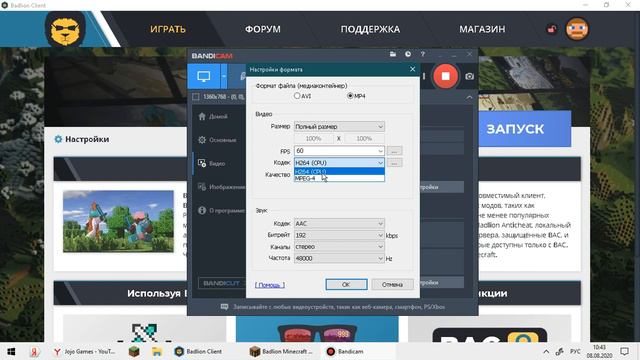Collapse Bandicam panel with chevron up

pos(469,97)
